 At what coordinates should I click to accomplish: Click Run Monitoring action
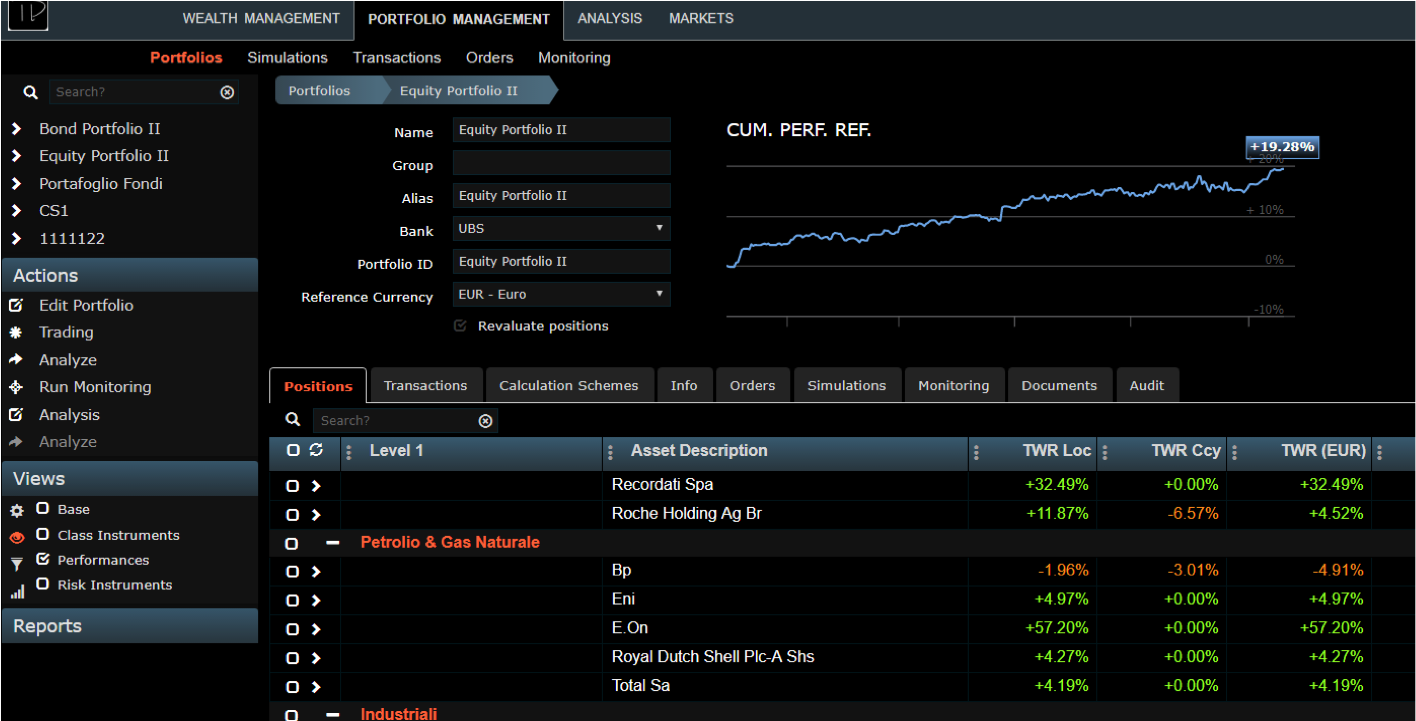point(95,387)
